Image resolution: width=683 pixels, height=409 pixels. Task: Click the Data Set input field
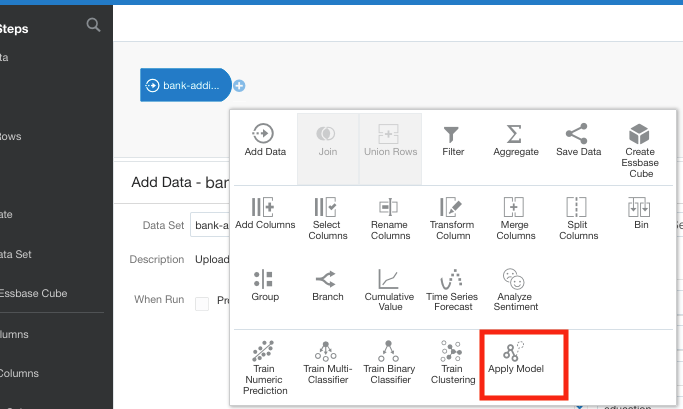[x=211, y=226]
